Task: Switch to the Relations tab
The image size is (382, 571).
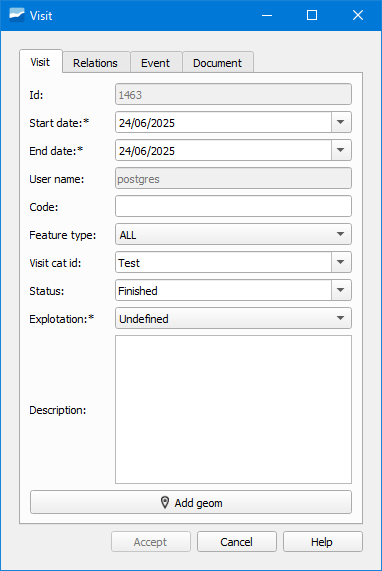Action: [96, 62]
